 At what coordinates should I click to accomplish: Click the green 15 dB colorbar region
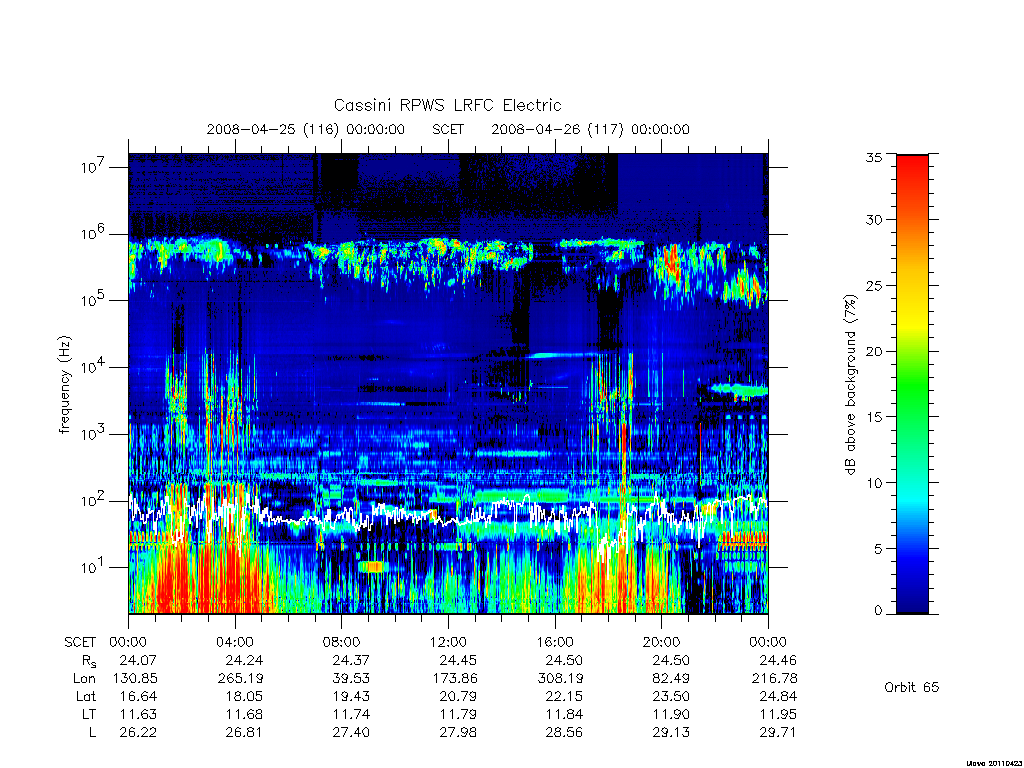(x=912, y=417)
